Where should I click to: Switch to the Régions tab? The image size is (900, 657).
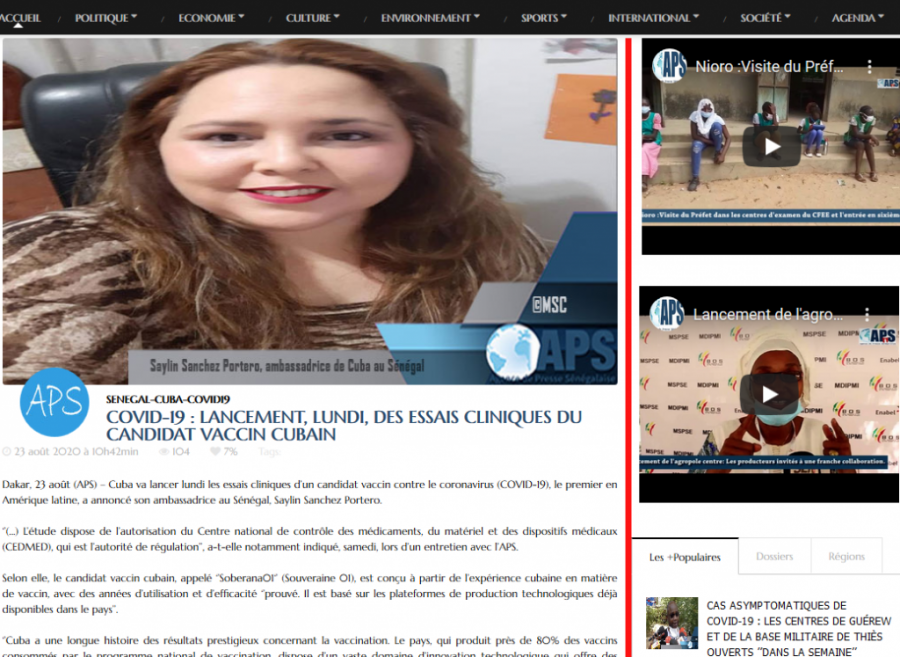(846, 556)
